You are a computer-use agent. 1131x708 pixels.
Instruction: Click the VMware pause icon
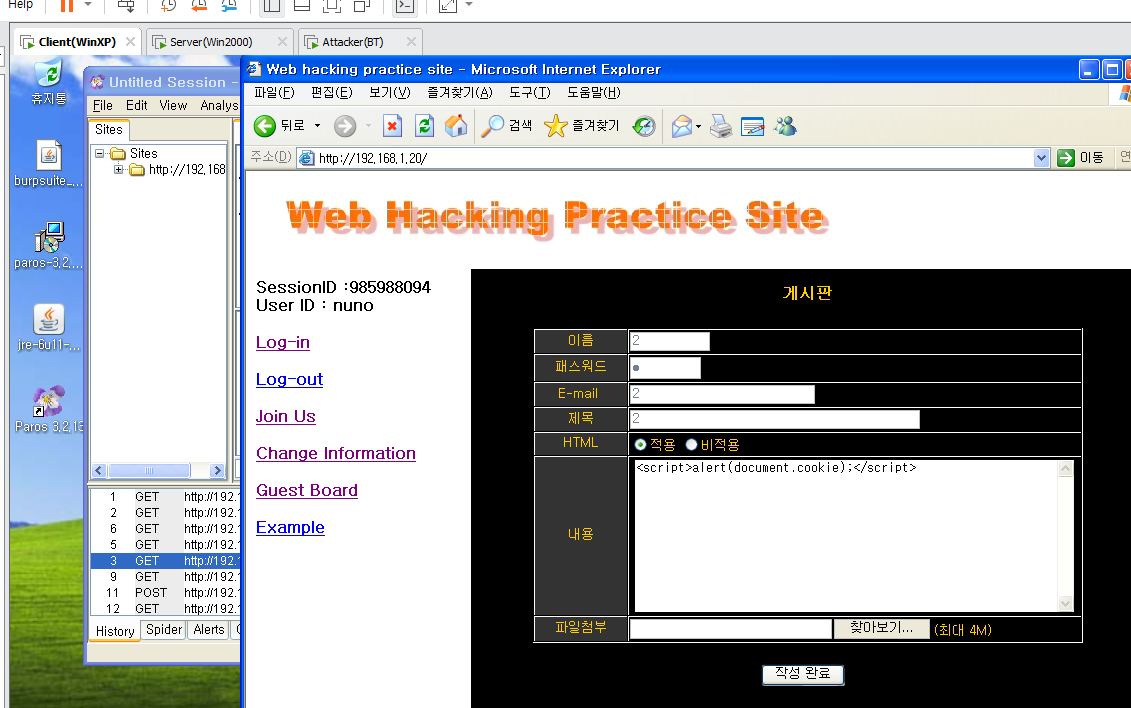(x=66, y=5)
